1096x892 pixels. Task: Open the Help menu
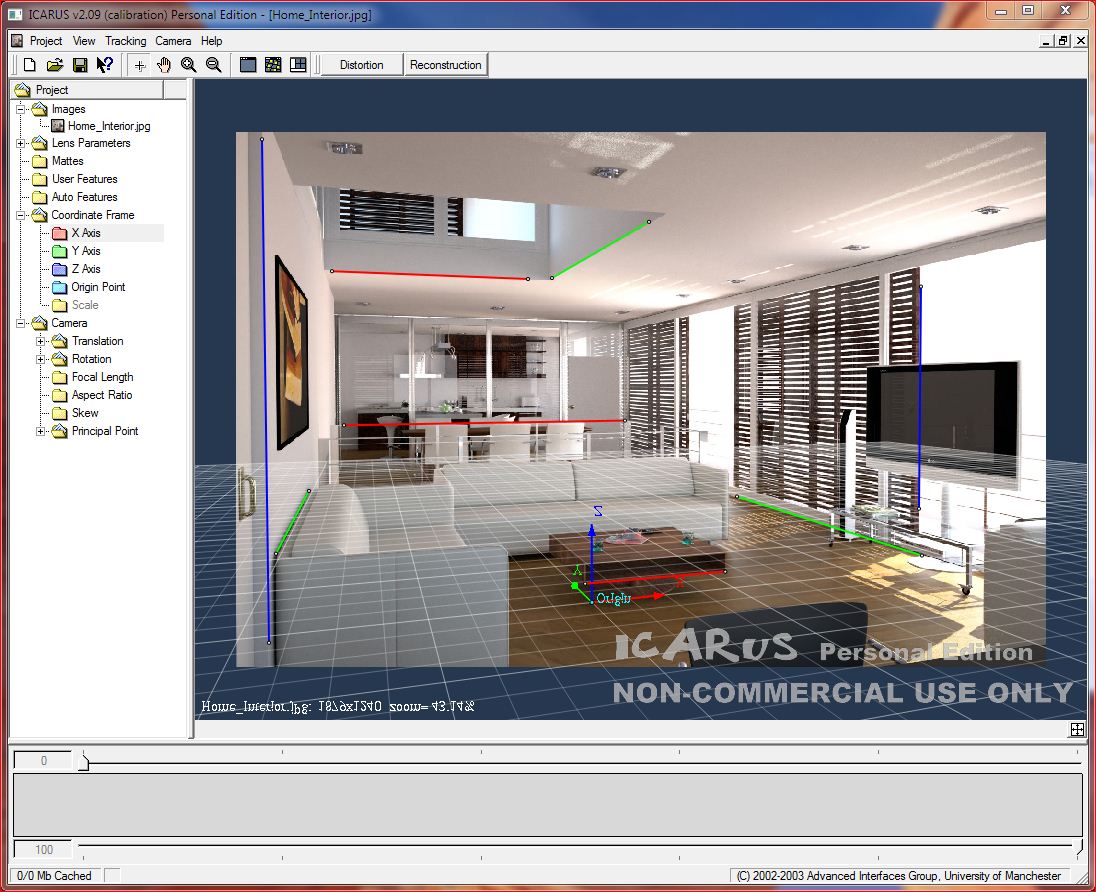(x=211, y=41)
